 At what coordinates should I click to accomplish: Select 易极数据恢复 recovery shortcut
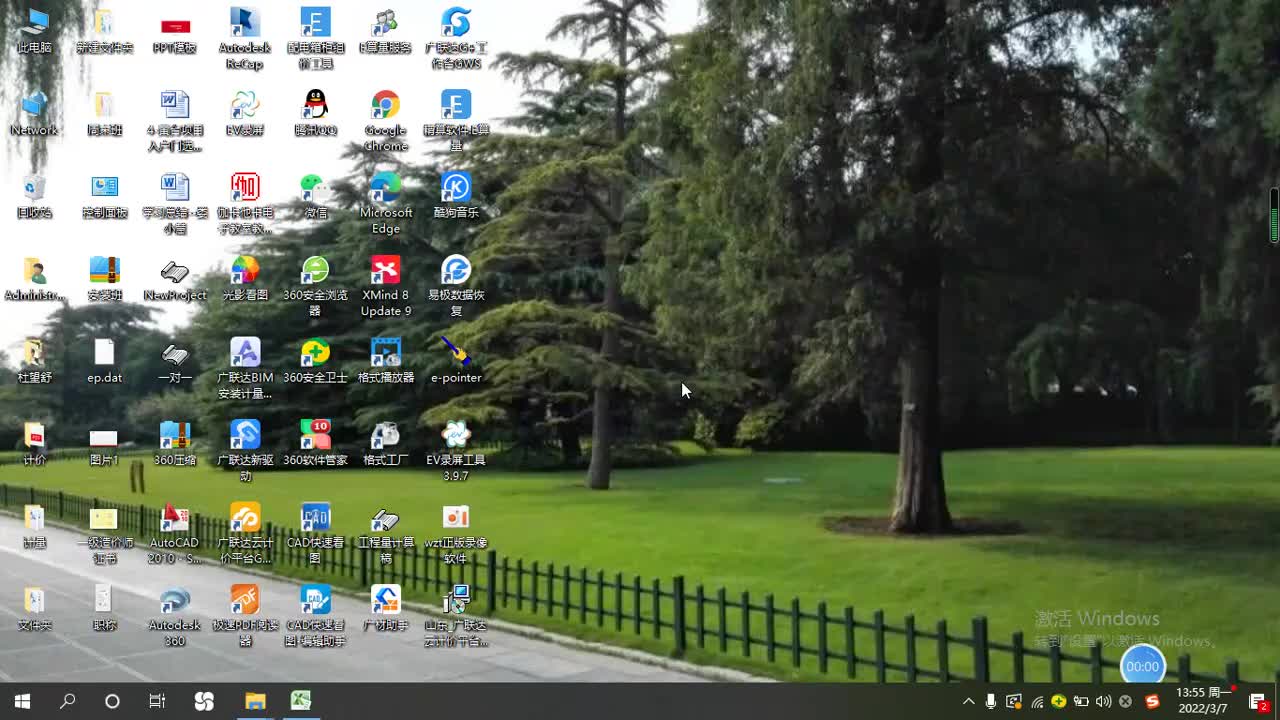pyautogui.click(x=456, y=286)
